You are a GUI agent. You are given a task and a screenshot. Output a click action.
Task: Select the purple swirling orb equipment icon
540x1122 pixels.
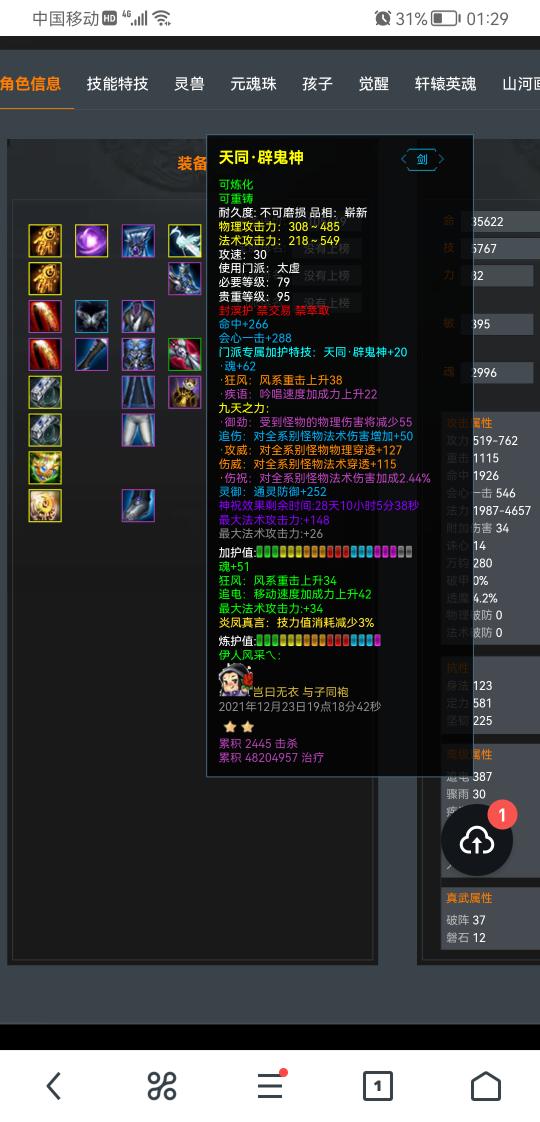92,240
